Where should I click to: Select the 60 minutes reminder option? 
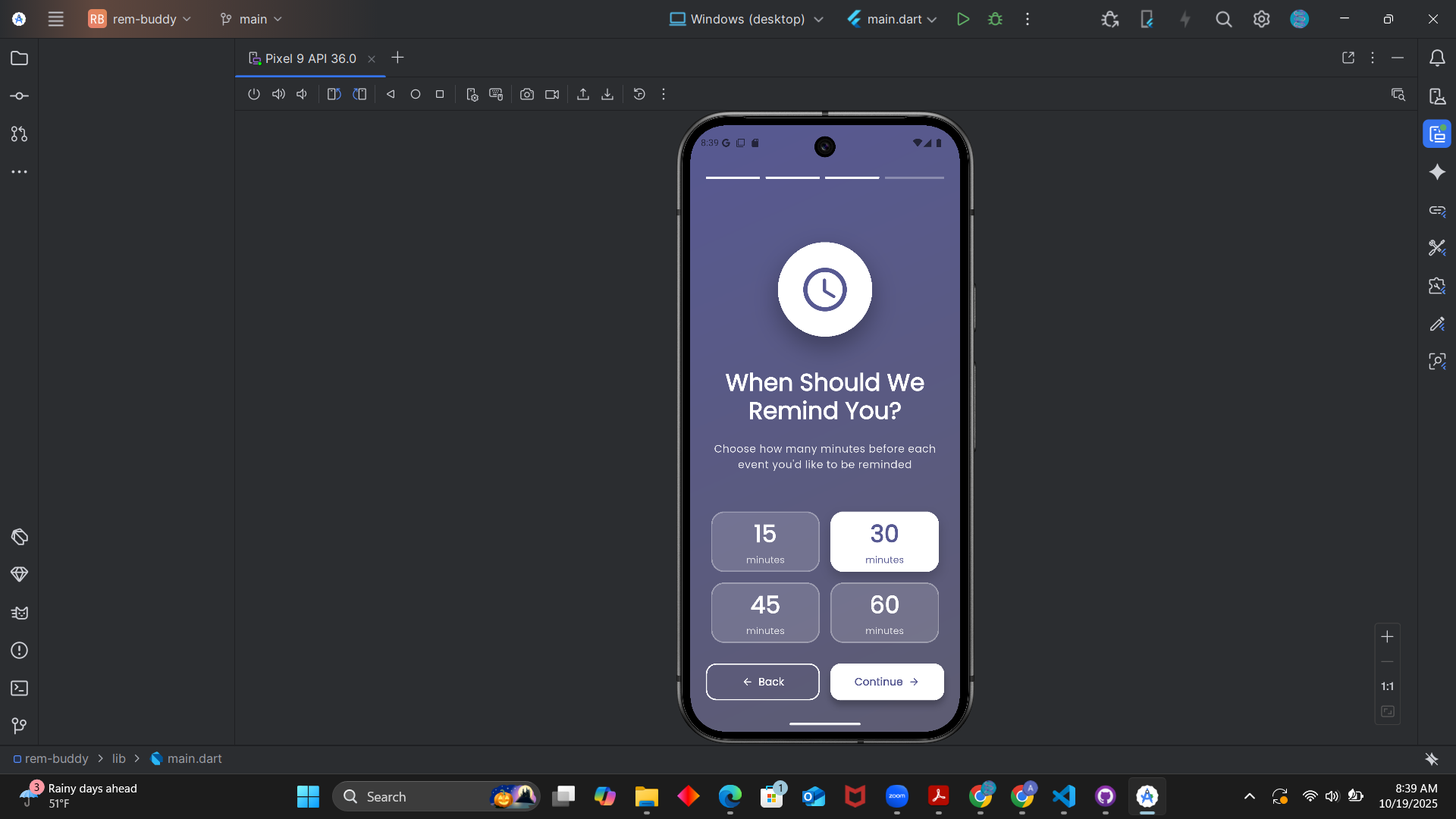point(884,612)
